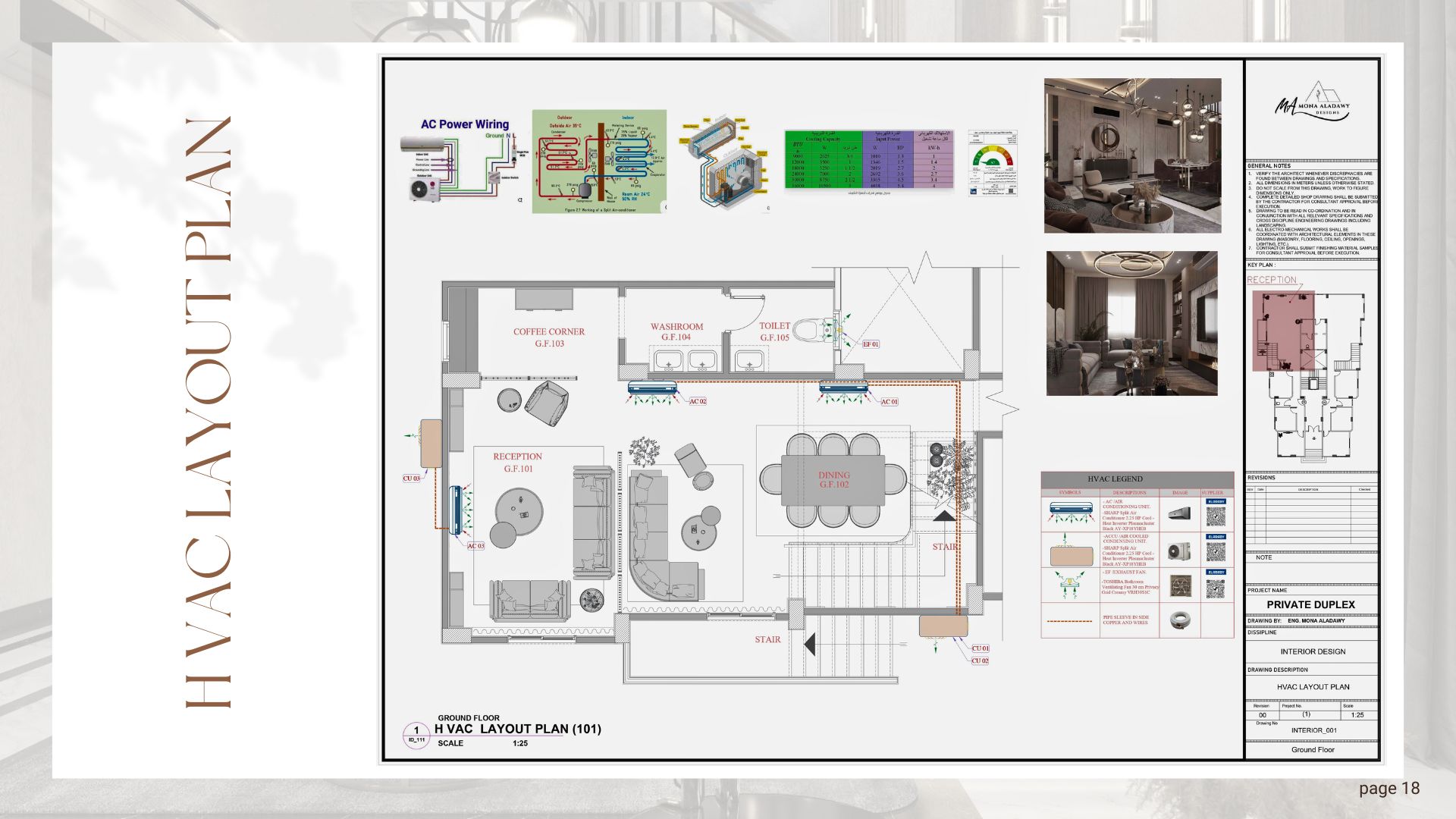Expand the HVAC LEGEND header

pos(1115,479)
